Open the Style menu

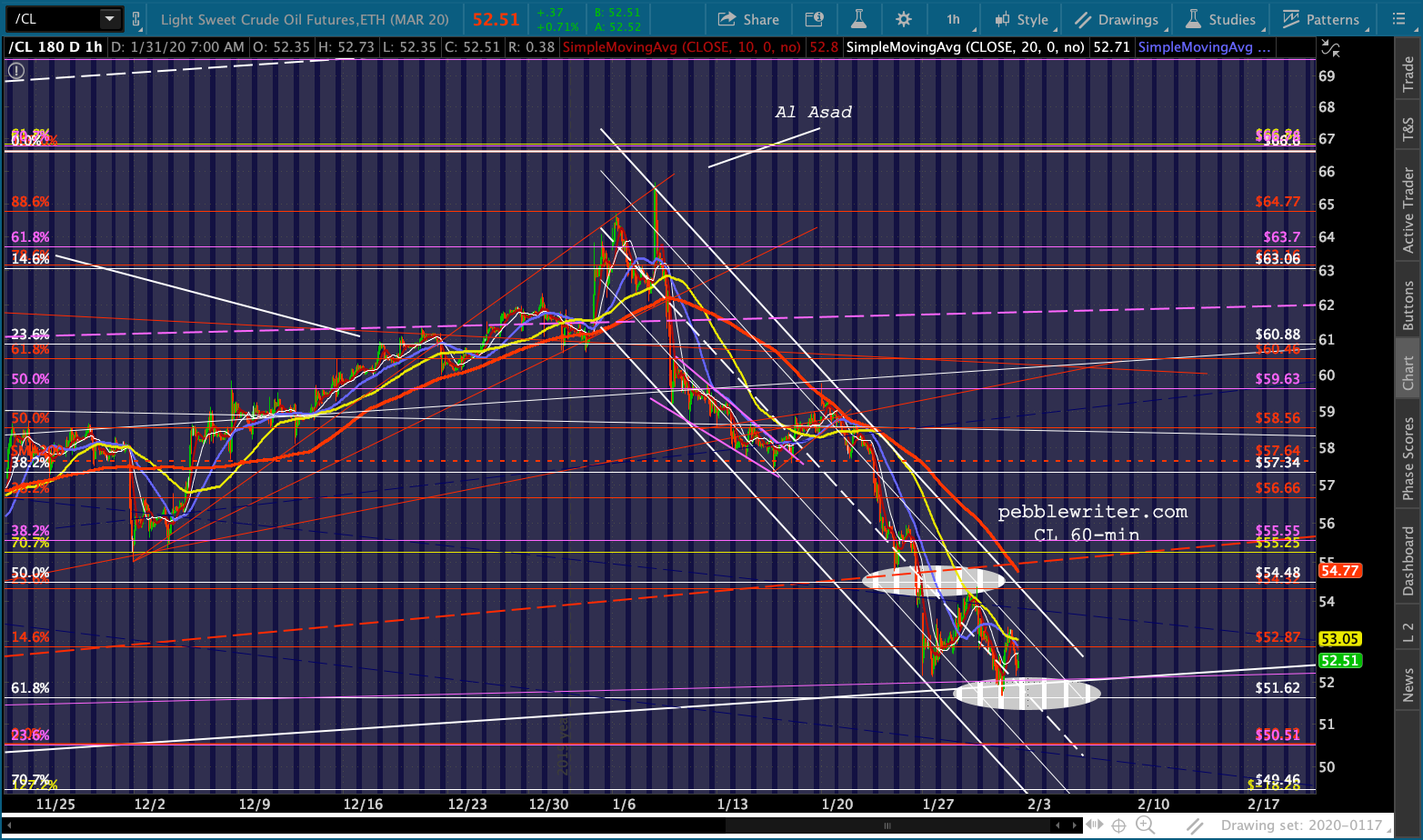tap(1022, 19)
